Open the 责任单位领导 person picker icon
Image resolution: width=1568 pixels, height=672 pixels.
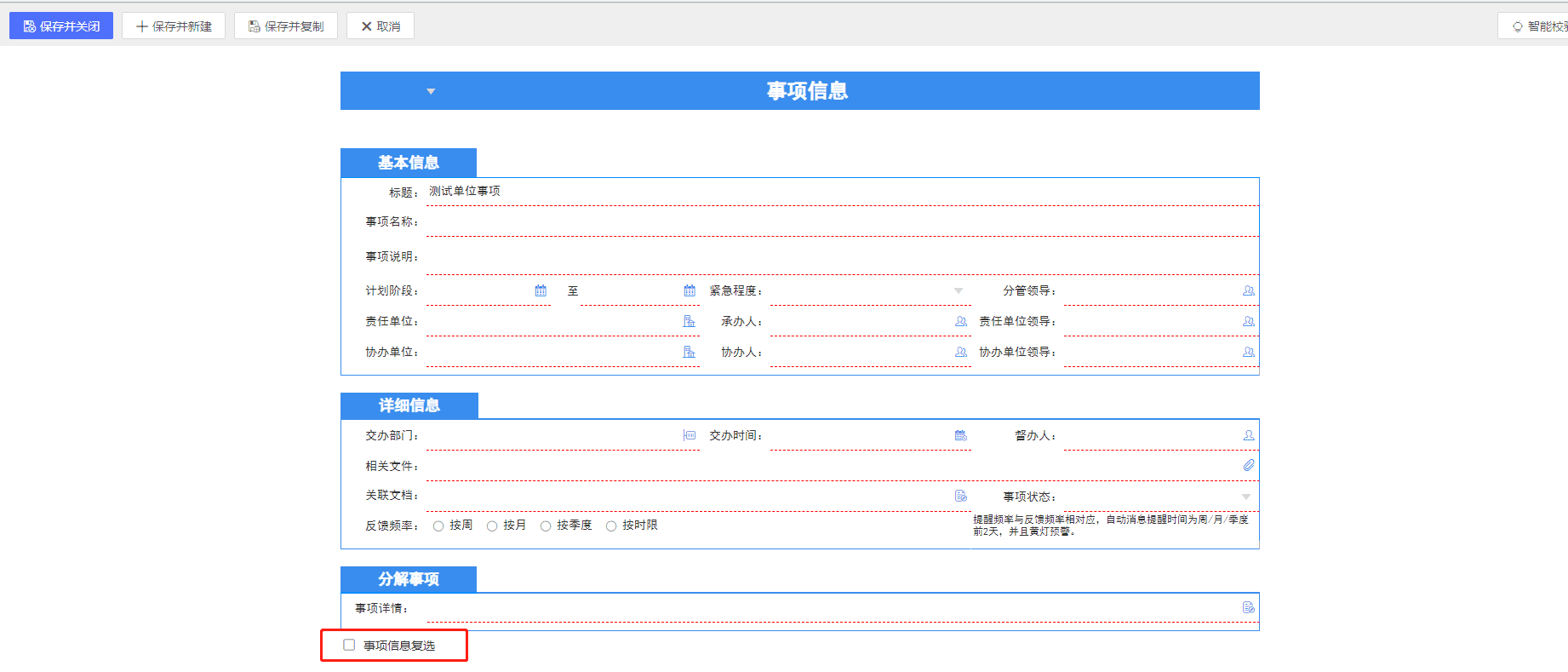[1249, 321]
